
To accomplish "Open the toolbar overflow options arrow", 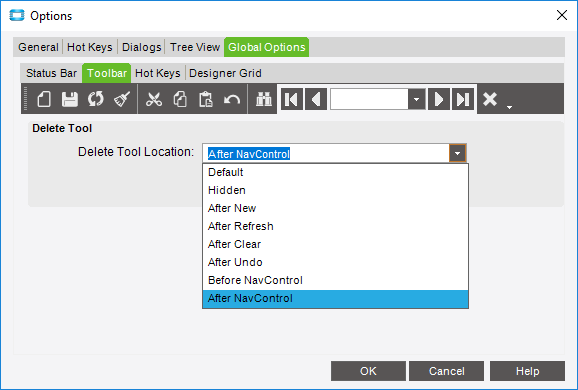I will click(509, 107).
